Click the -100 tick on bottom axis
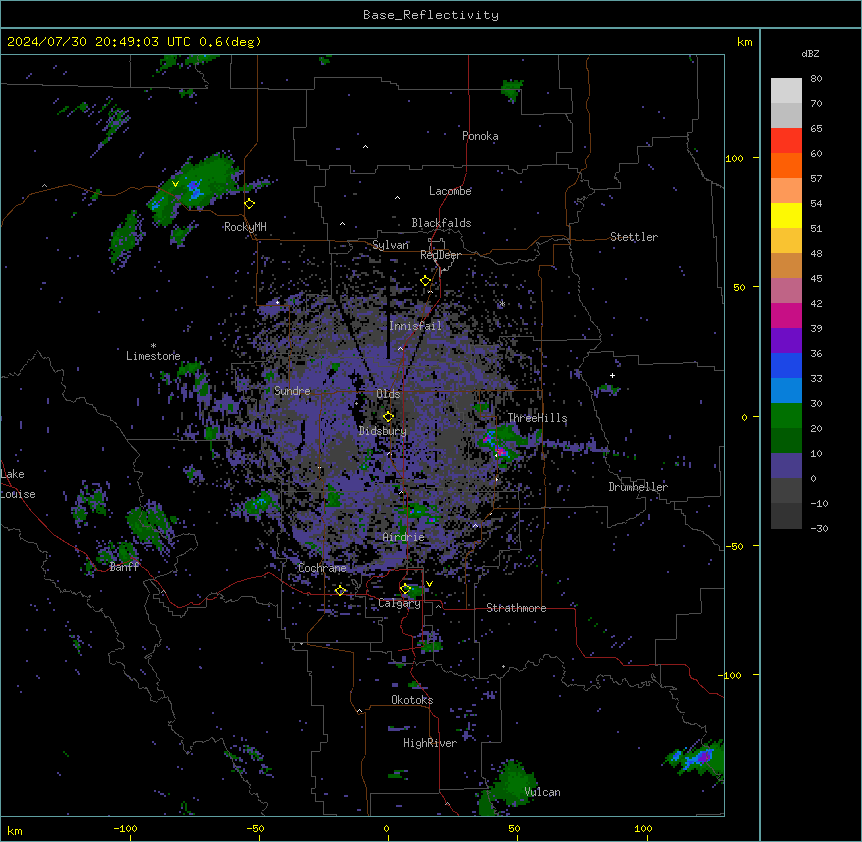862x842 pixels. [x=126, y=828]
